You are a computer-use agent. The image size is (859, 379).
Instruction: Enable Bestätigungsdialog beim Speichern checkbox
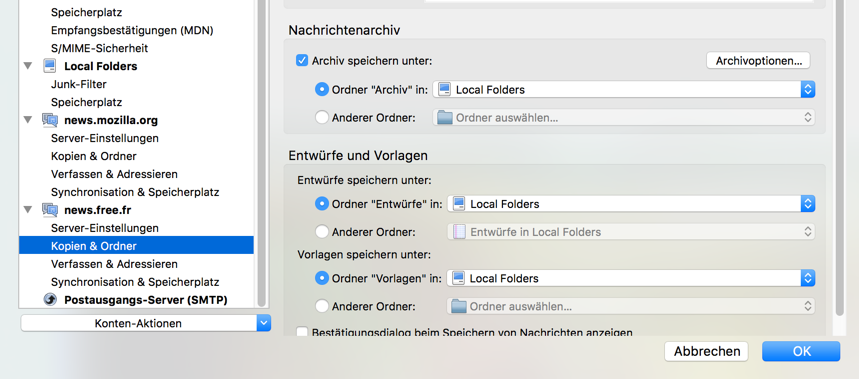pos(302,332)
